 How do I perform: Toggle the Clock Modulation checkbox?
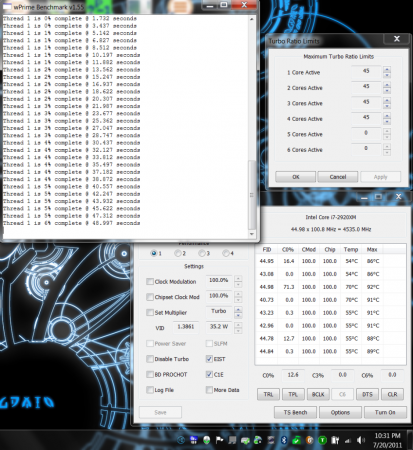click(x=150, y=282)
